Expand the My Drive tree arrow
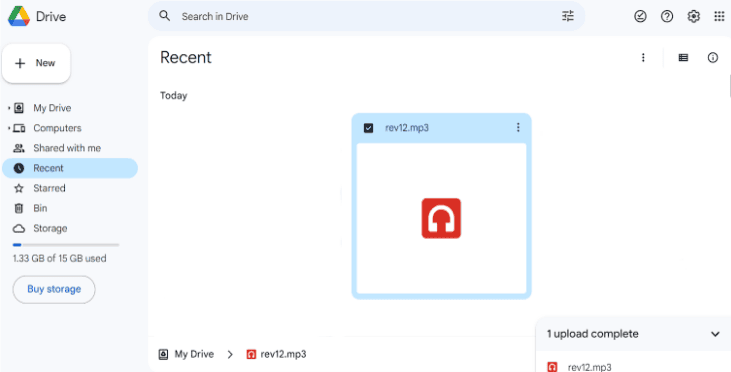 tap(9, 108)
